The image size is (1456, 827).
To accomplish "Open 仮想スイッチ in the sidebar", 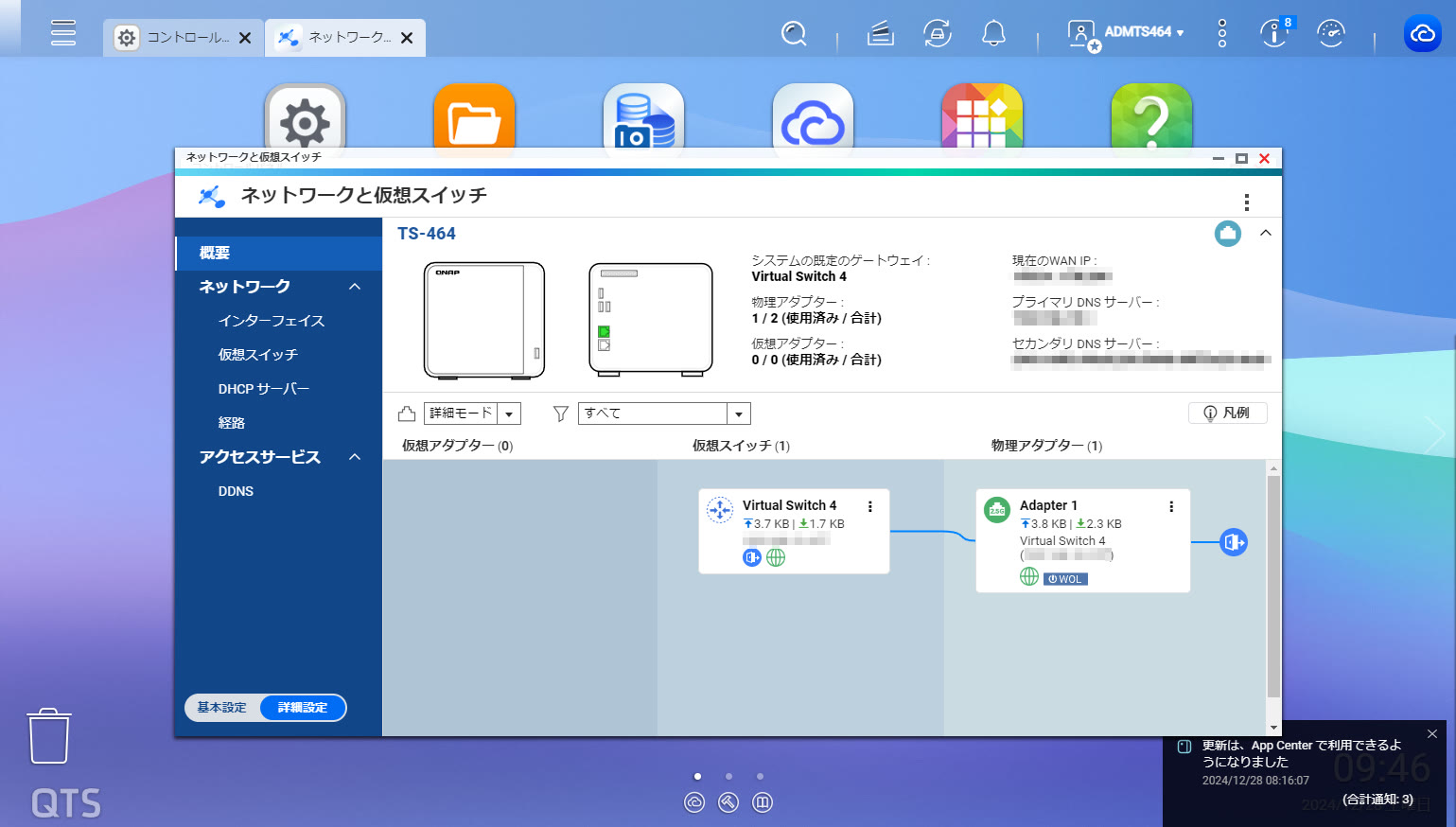I will pos(258,355).
